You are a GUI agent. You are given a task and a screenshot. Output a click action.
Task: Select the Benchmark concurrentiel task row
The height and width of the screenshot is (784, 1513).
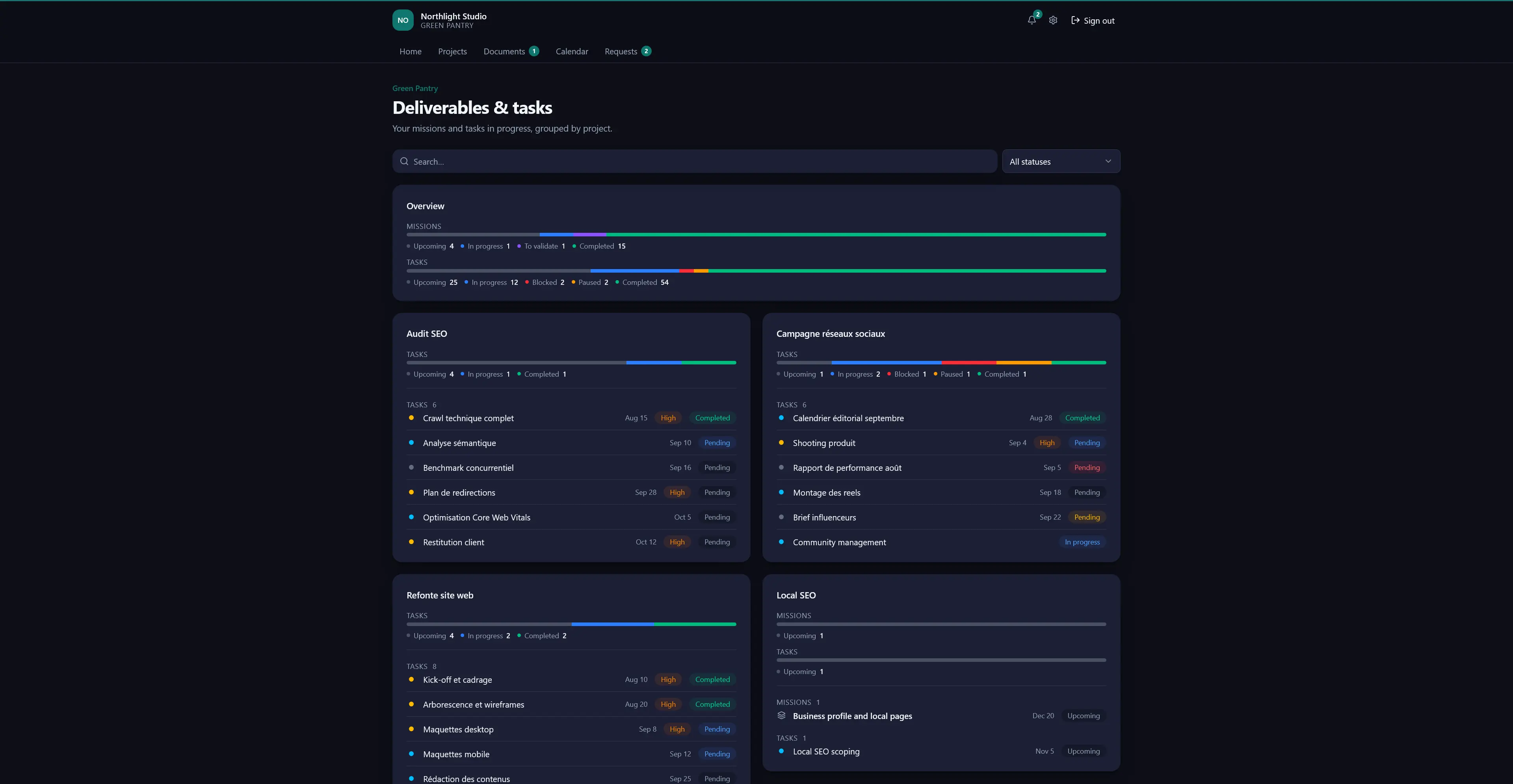[571, 468]
